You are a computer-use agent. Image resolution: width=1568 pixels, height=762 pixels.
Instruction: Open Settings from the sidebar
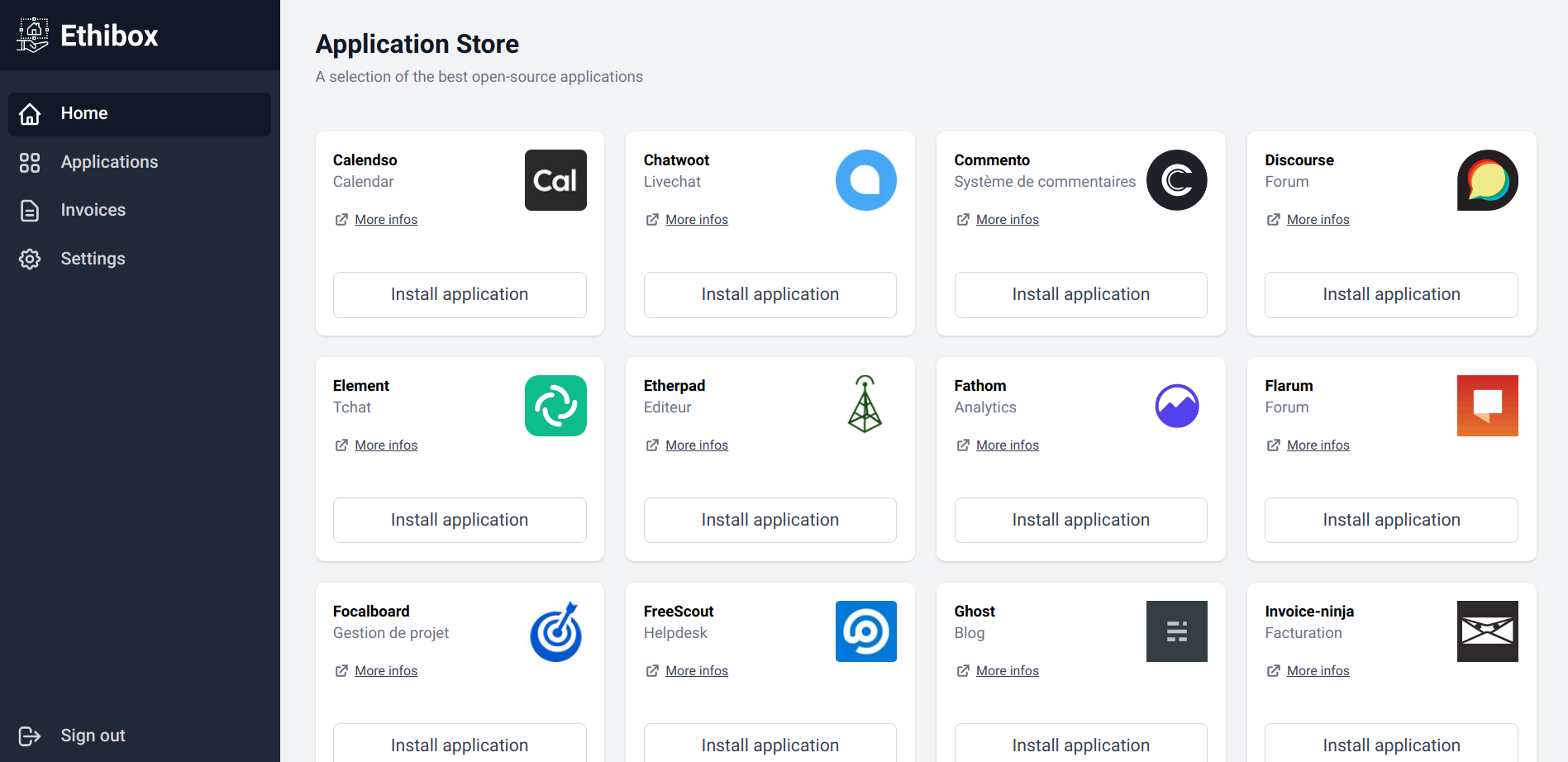coord(140,260)
